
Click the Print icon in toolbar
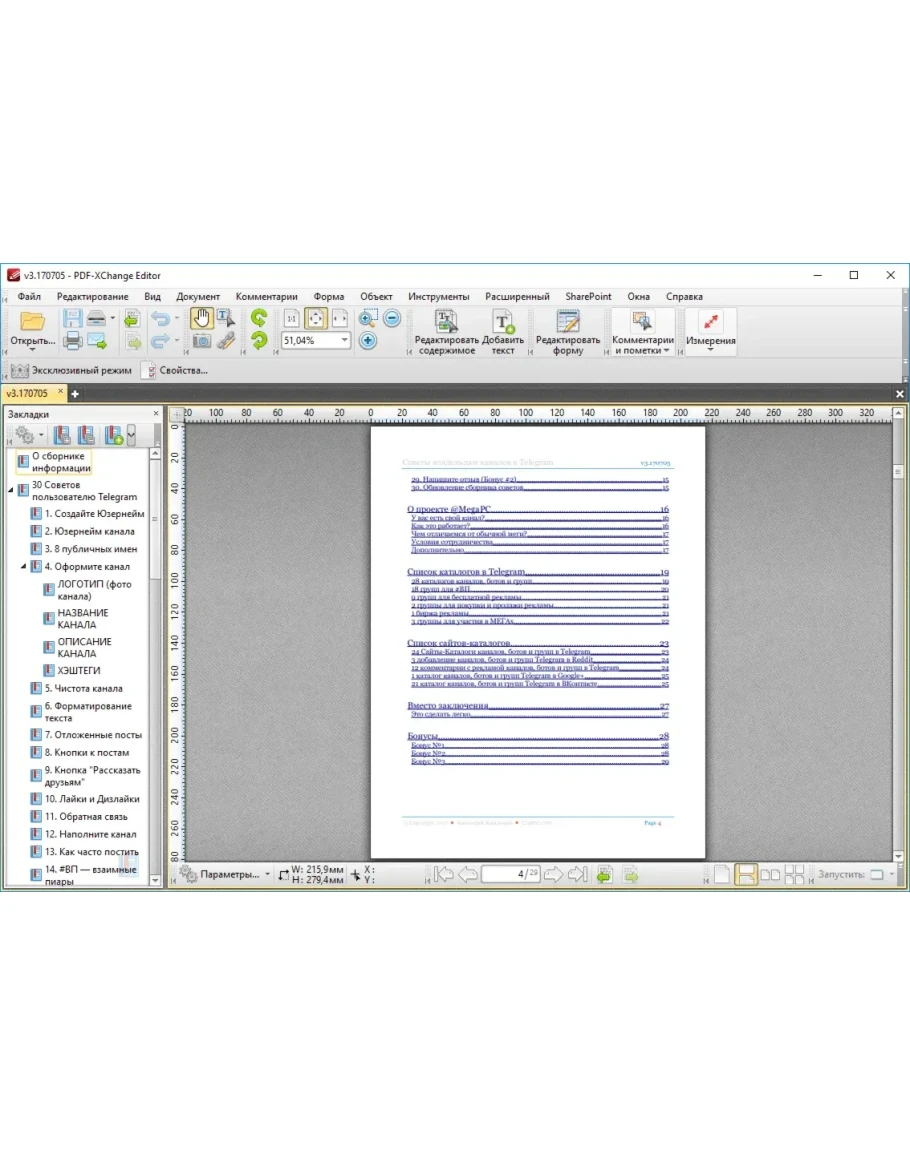(x=73, y=341)
